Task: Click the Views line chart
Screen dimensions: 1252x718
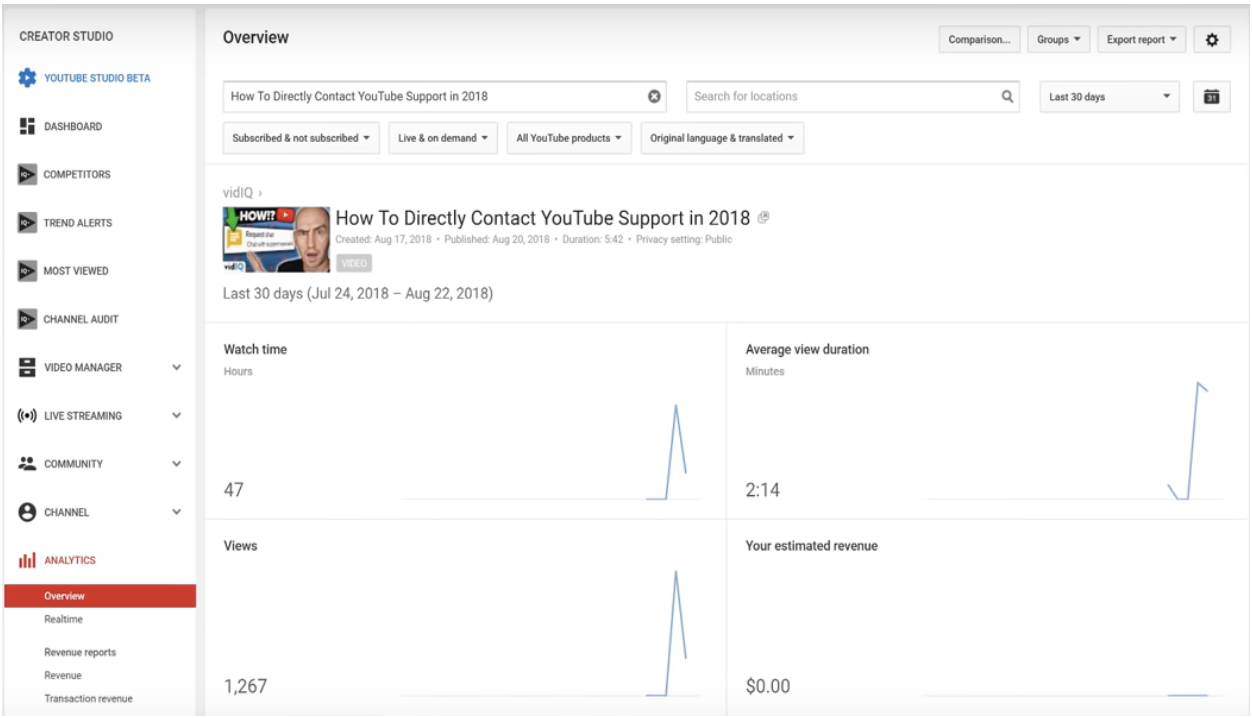Action: tap(550, 633)
